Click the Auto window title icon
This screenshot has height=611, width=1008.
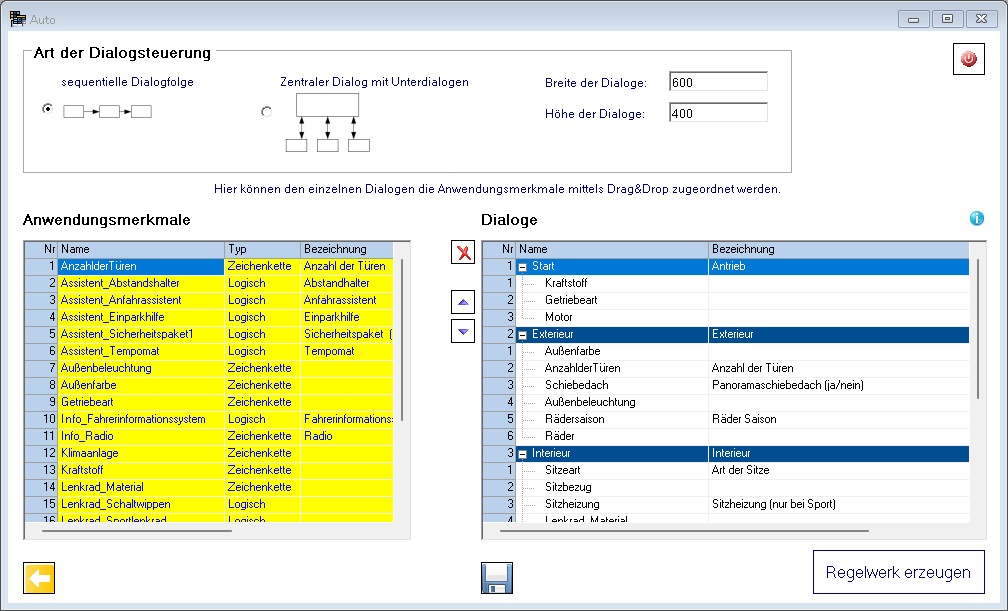[17, 18]
